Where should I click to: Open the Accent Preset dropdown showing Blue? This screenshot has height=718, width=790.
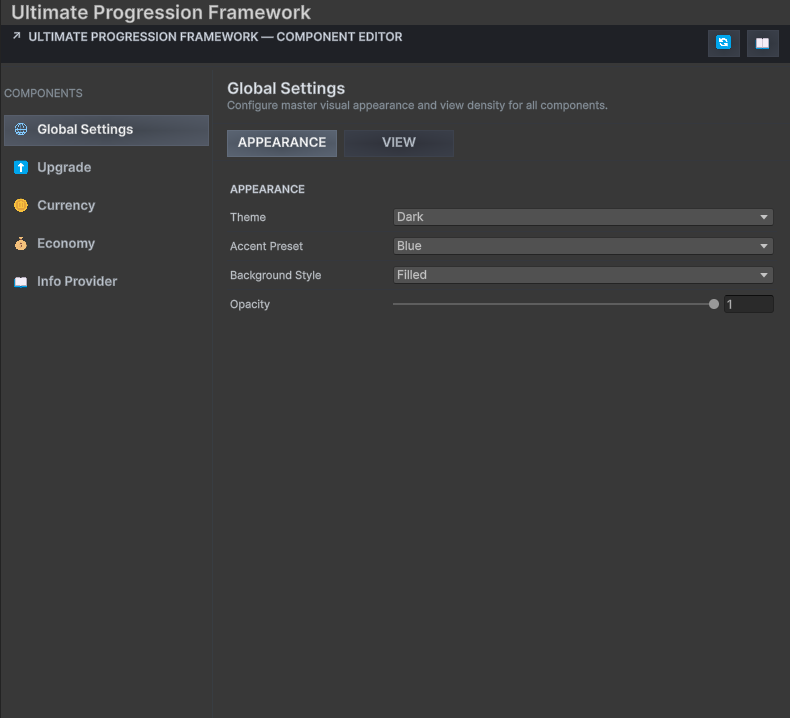583,246
